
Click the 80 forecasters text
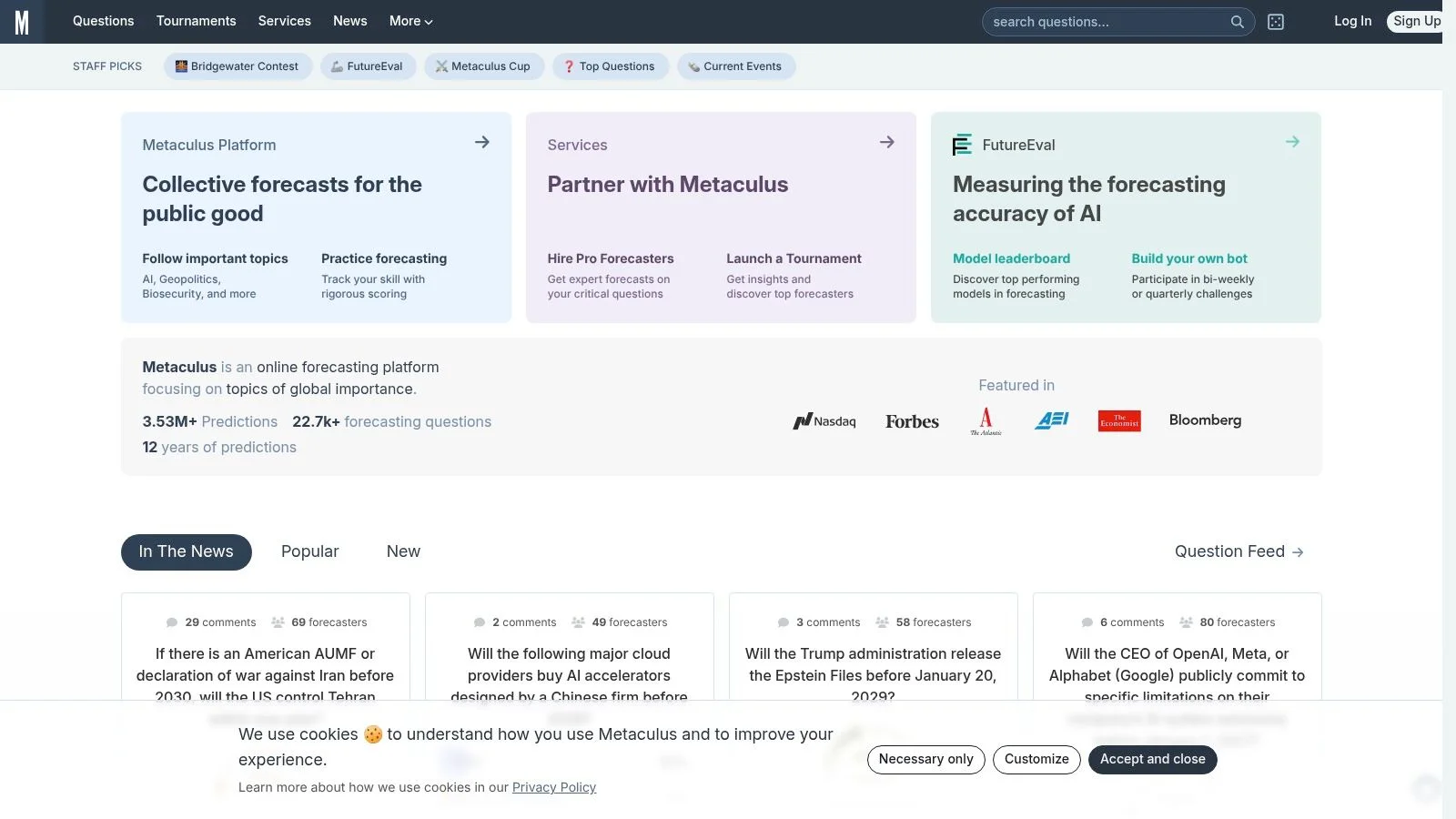1238,622
